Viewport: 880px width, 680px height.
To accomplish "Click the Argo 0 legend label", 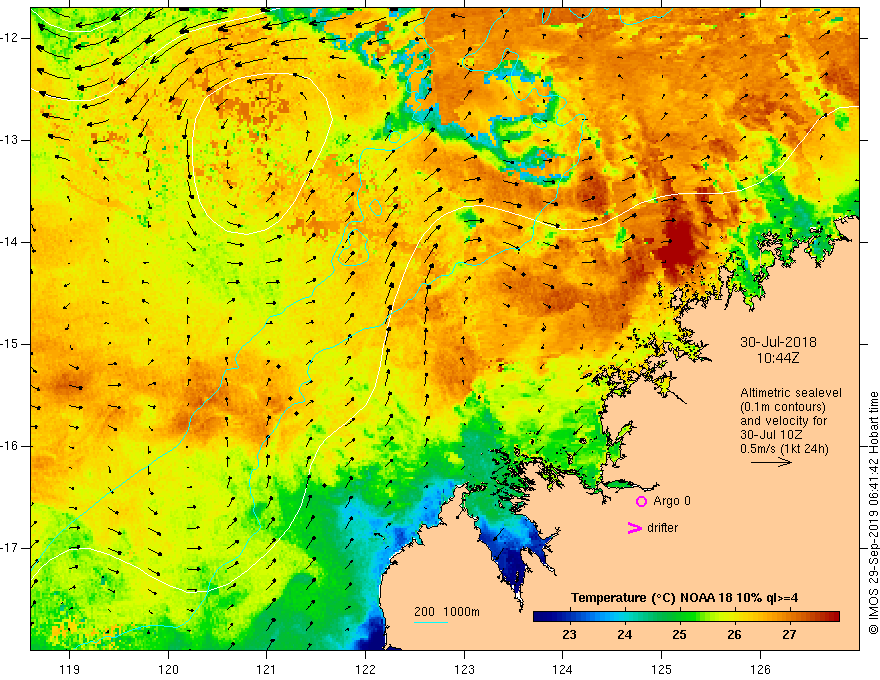I will (672, 501).
